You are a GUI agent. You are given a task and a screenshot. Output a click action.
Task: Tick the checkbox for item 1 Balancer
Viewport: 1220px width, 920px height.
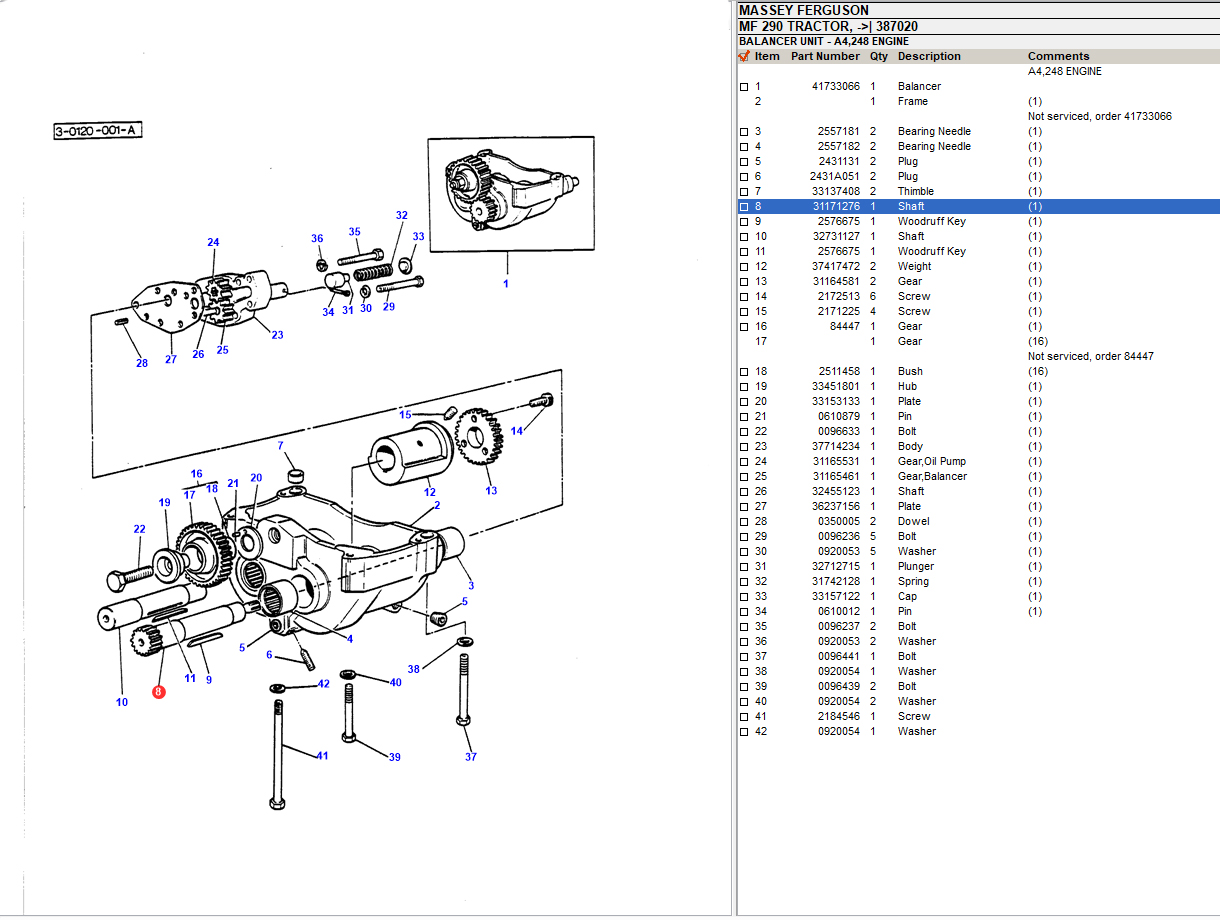(x=744, y=87)
